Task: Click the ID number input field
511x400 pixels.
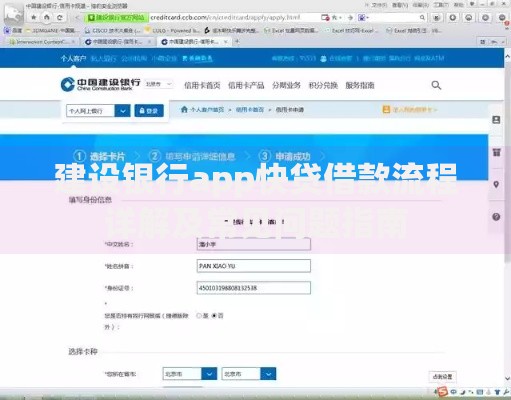Action: (254, 288)
